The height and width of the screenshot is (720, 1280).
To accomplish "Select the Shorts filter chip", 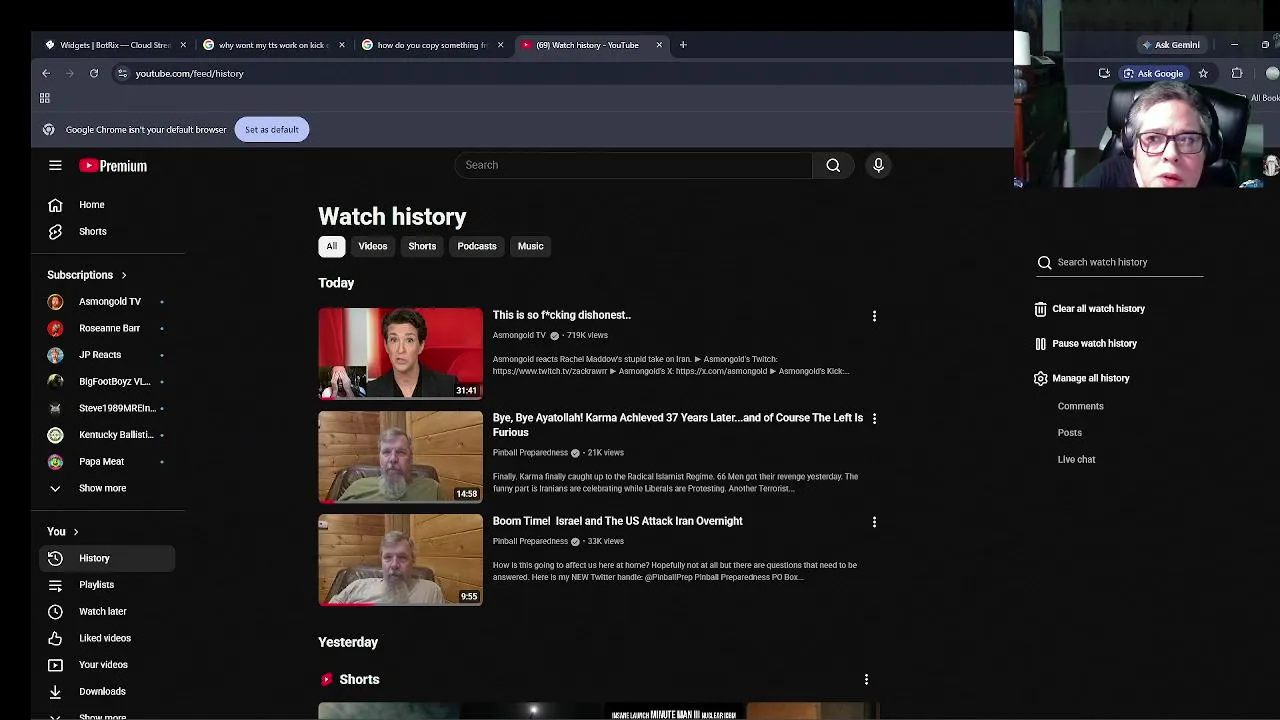I will click(x=422, y=246).
